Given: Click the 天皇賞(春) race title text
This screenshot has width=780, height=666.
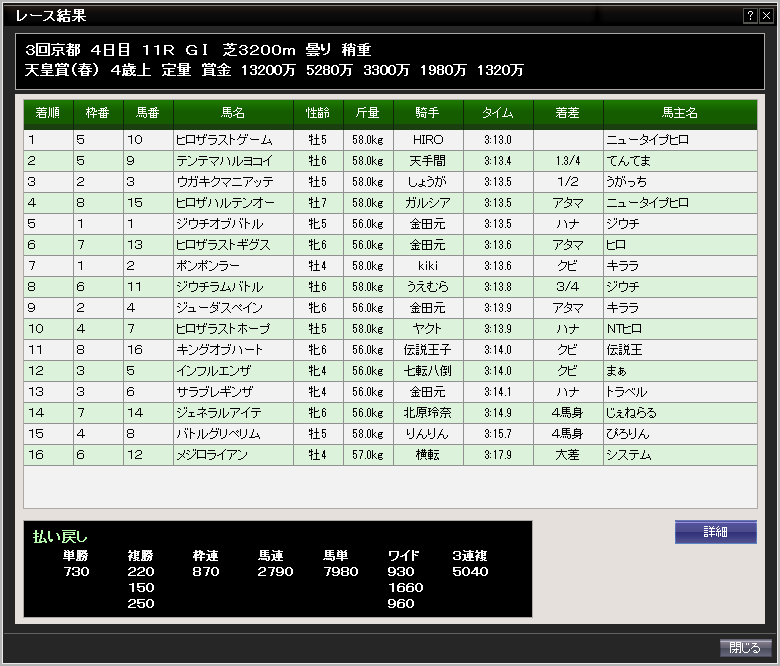Looking at the screenshot, I should click(x=62, y=70).
